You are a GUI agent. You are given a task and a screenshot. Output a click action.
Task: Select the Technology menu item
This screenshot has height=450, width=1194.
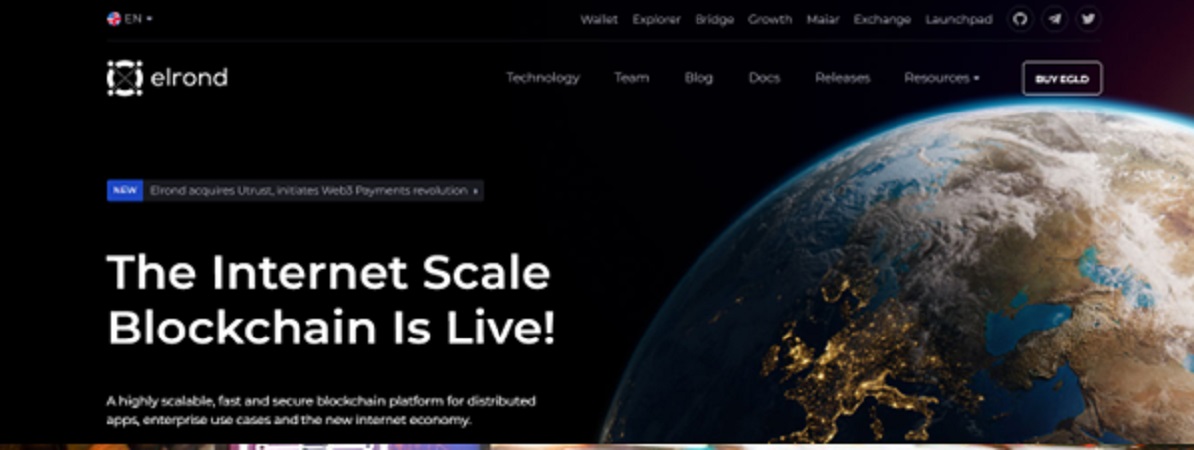tap(543, 78)
